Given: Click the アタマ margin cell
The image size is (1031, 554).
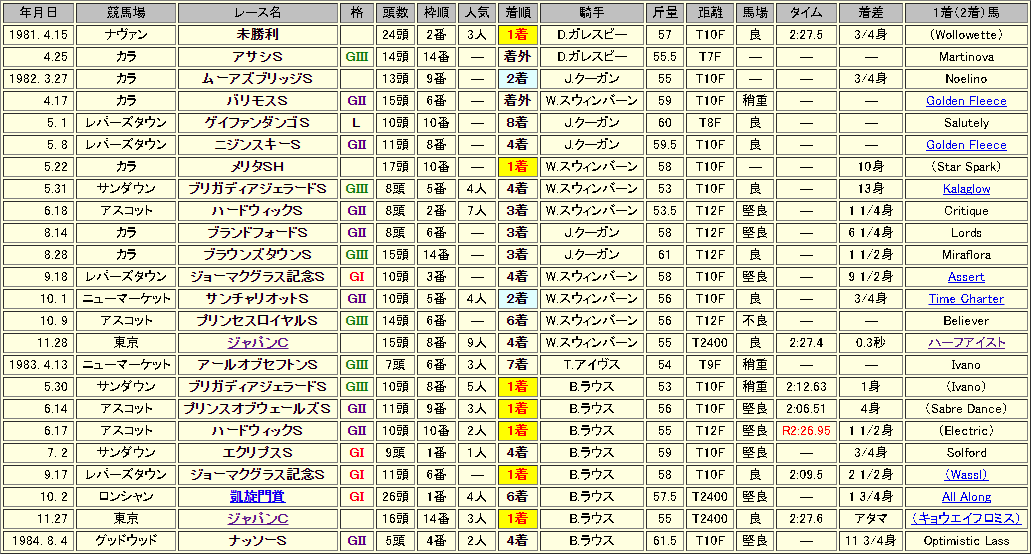Looking at the screenshot, I should click(871, 519).
